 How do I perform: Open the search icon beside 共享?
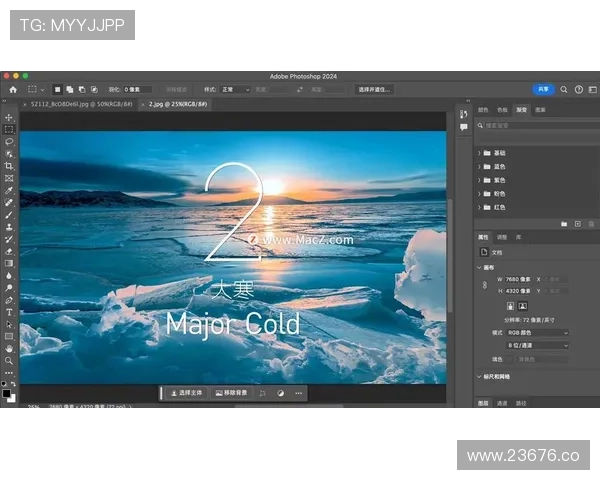pyautogui.click(x=564, y=89)
